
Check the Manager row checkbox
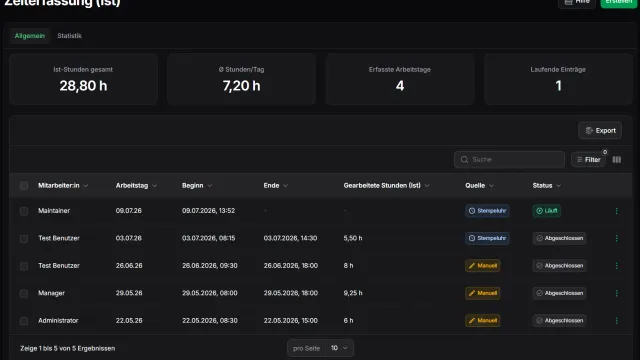coord(24,293)
